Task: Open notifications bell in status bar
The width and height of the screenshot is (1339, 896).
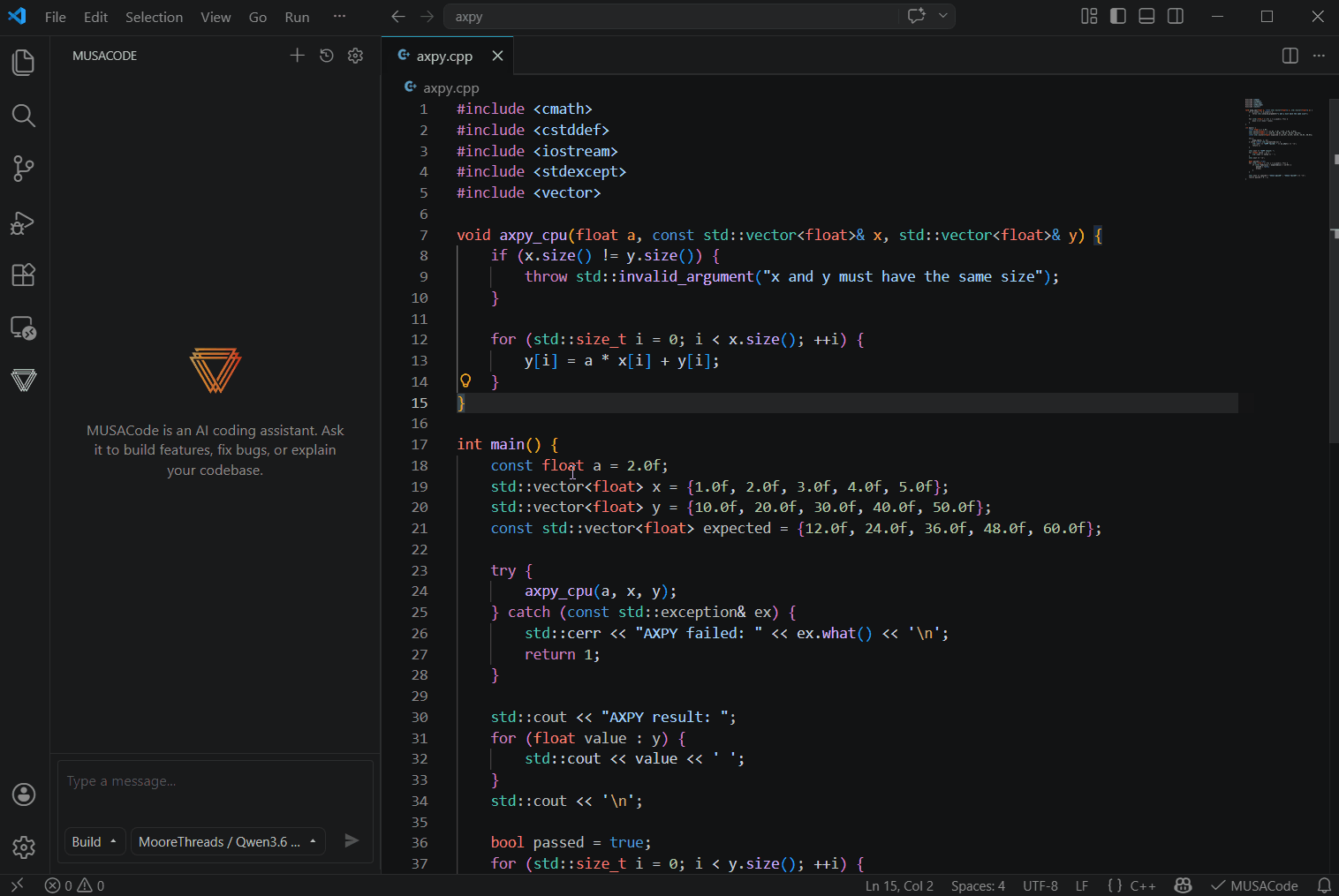Action: pos(1324,885)
